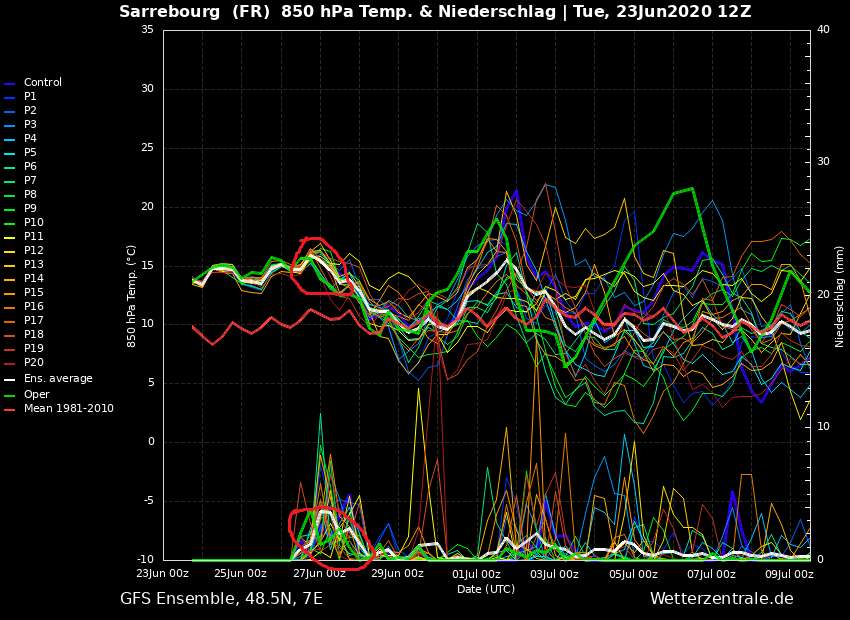Click the 27Jun 00z date tick label
Image resolution: width=850 pixels, height=620 pixels.
coord(319,574)
